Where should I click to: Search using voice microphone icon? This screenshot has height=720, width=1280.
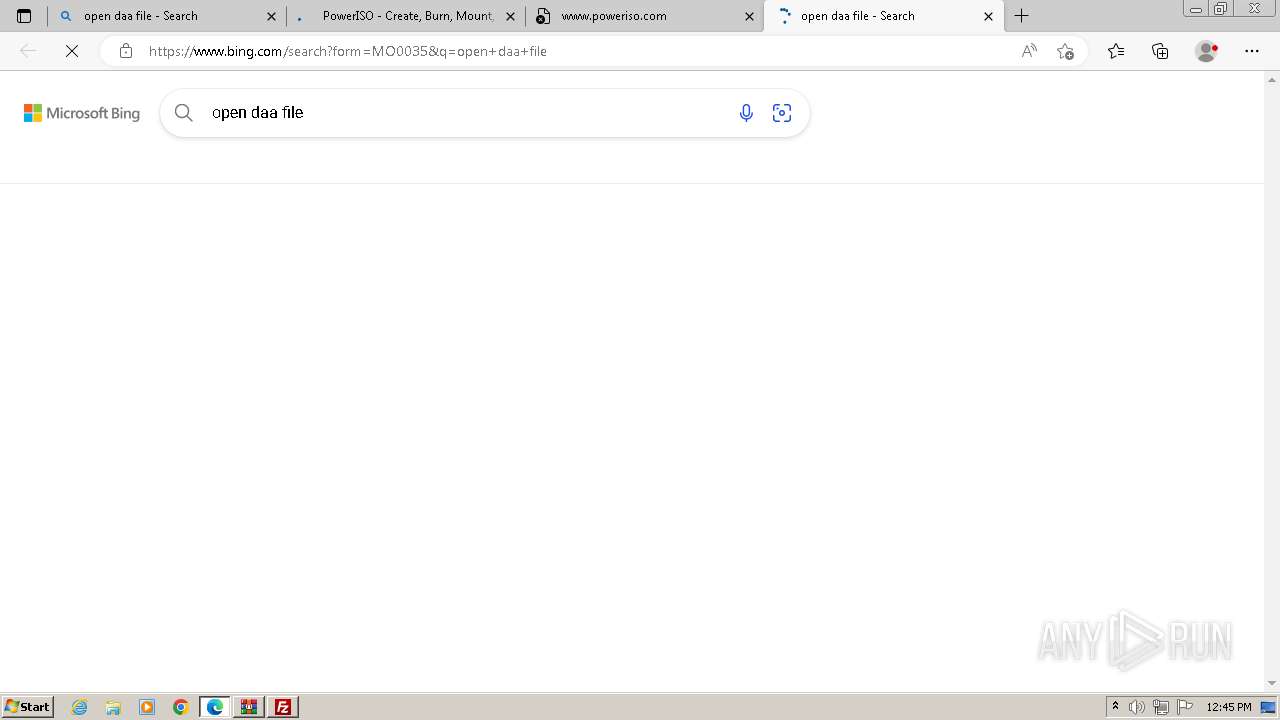click(746, 113)
